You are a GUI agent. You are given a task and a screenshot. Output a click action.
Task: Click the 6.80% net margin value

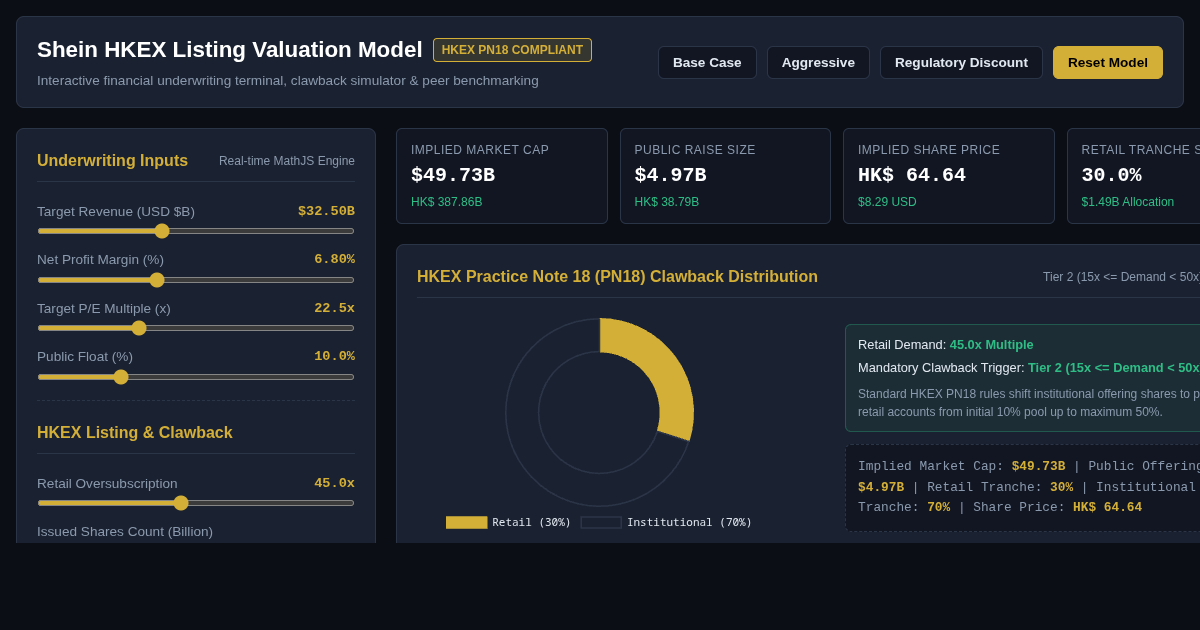334,259
